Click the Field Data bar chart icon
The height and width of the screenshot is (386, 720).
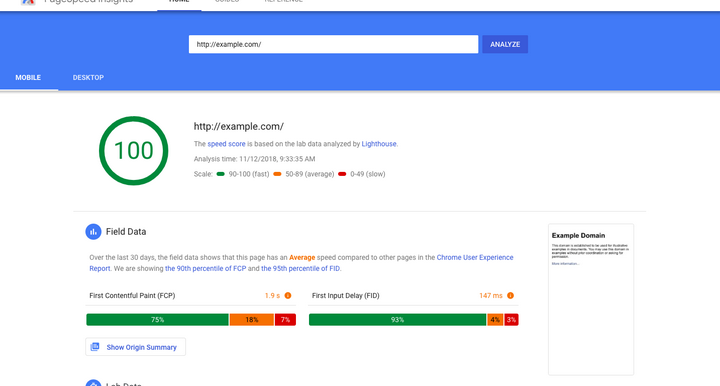click(x=93, y=232)
